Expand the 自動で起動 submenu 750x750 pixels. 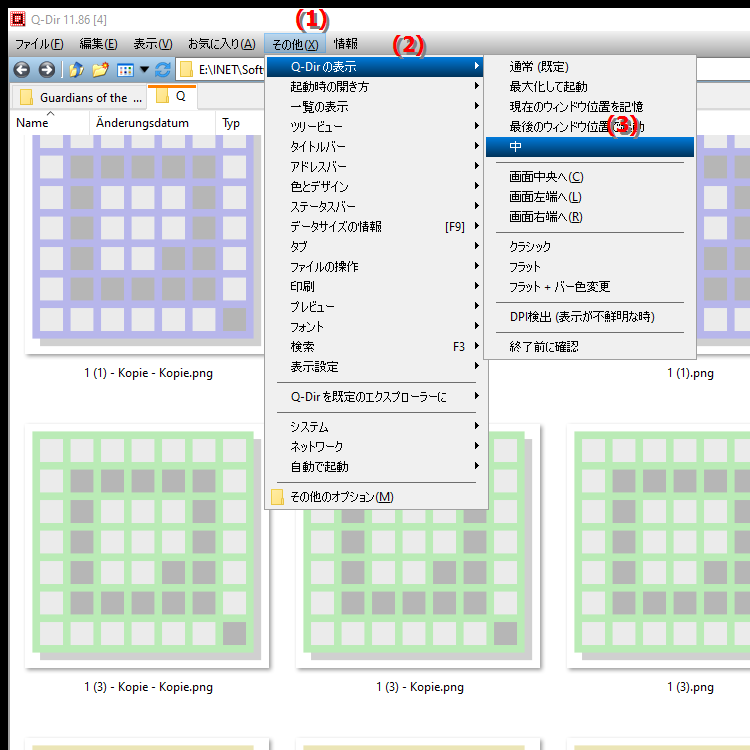(375, 467)
